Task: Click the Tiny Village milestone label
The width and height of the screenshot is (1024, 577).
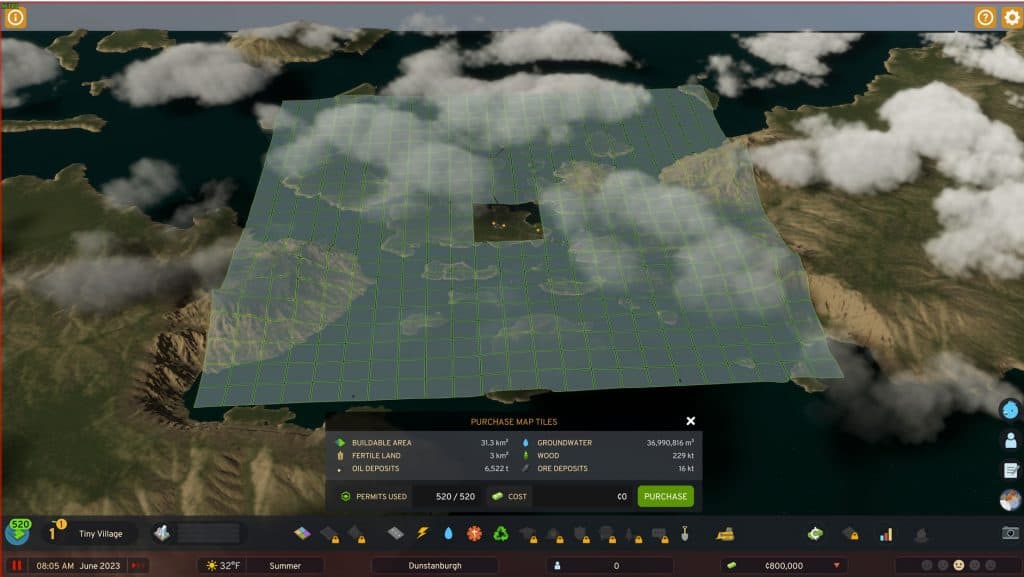Action: tap(101, 533)
